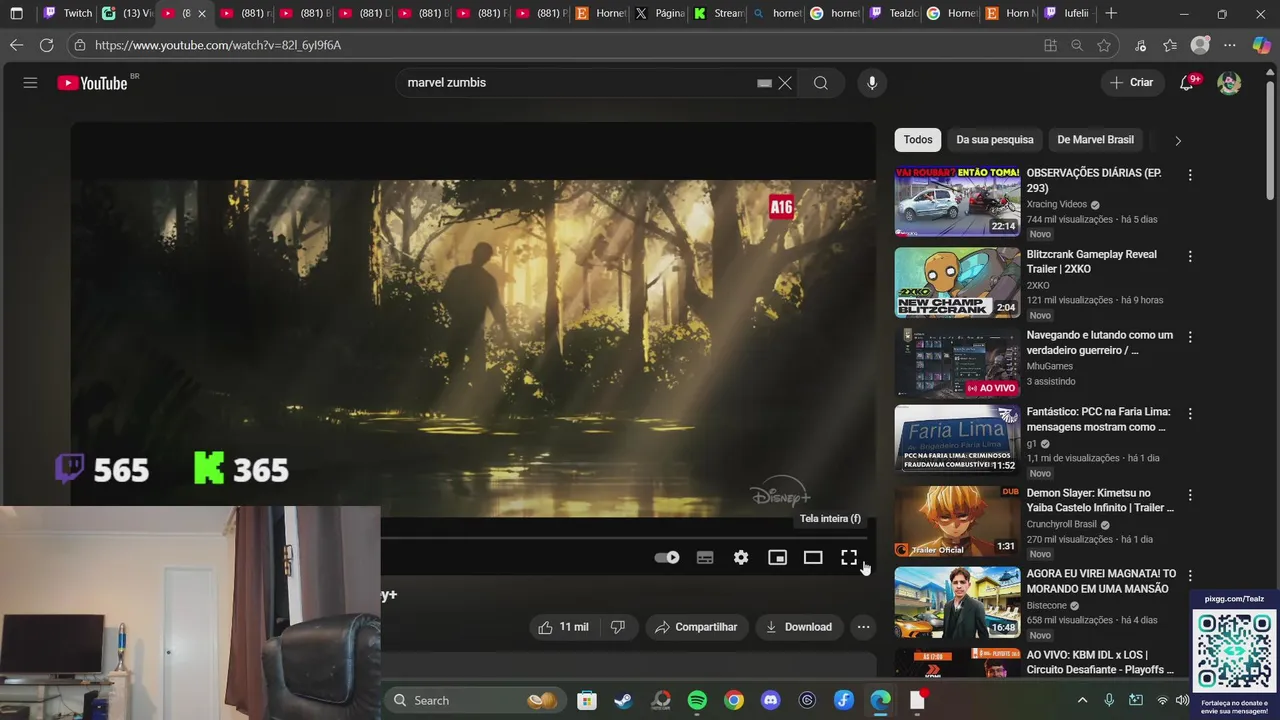The width and height of the screenshot is (1280, 720).
Task: Open options for Blitzcrank Gameplay Reveal video
Action: (1190, 256)
